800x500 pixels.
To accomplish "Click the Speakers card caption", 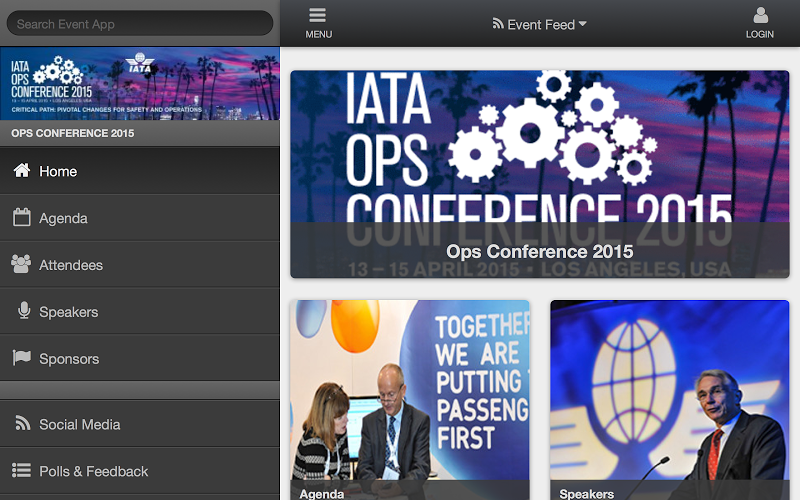I will click(587, 493).
